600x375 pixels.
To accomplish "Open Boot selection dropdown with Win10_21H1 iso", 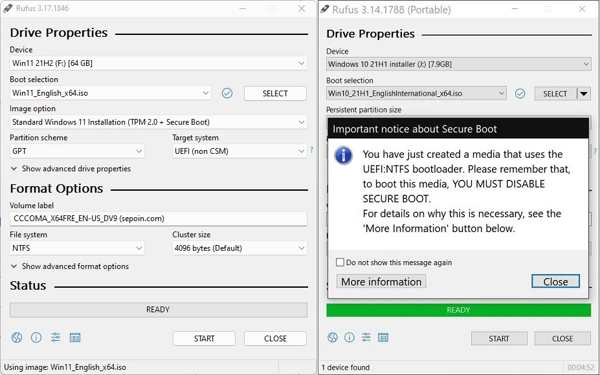I will 416,93.
